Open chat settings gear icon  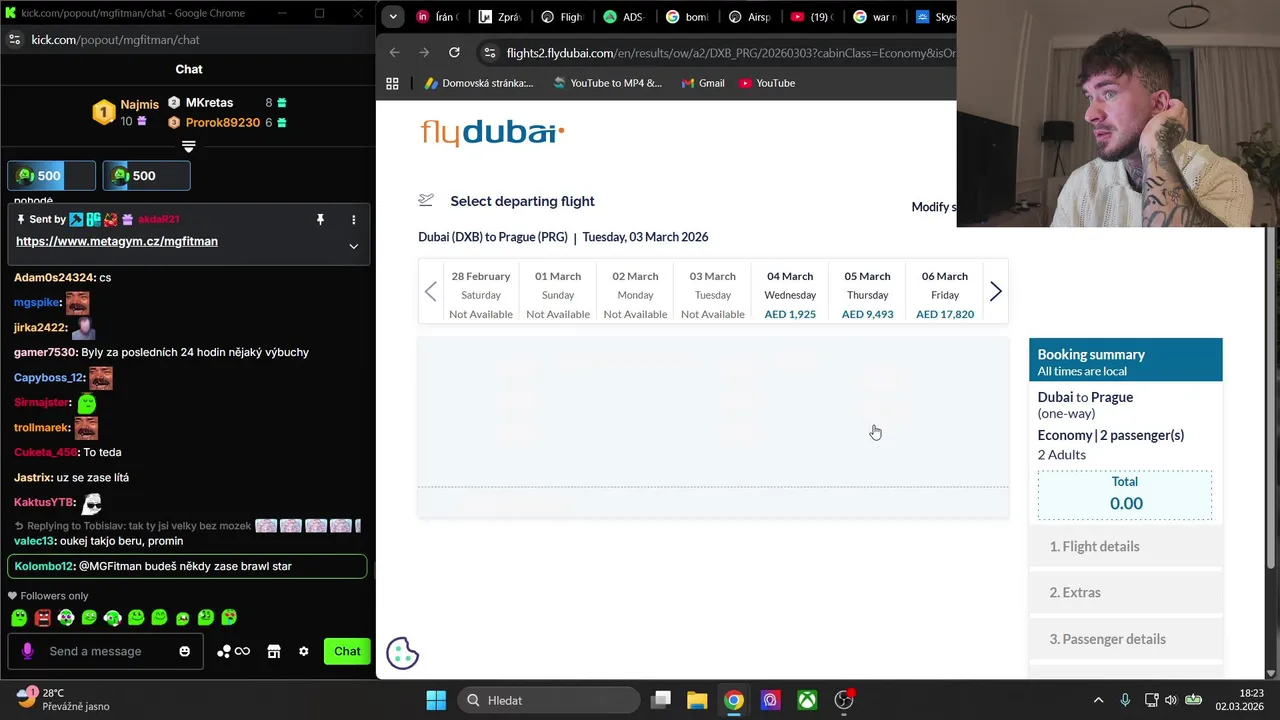click(304, 651)
